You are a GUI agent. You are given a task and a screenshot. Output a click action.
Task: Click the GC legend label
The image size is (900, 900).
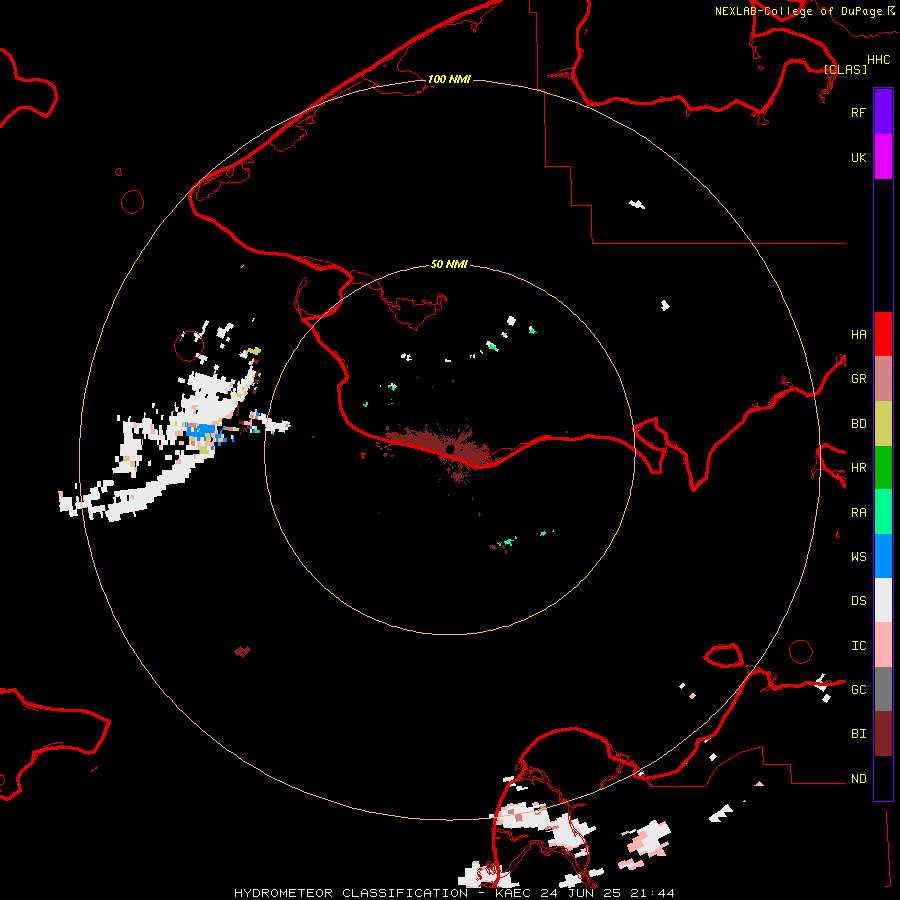[858, 689]
